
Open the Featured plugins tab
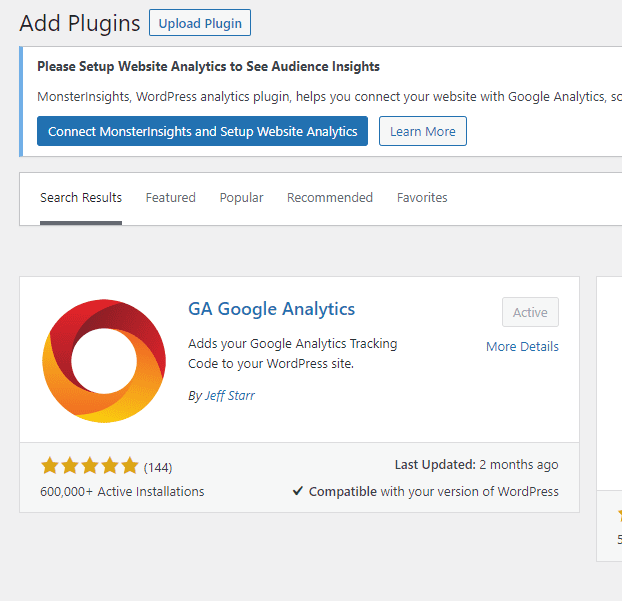171,198
